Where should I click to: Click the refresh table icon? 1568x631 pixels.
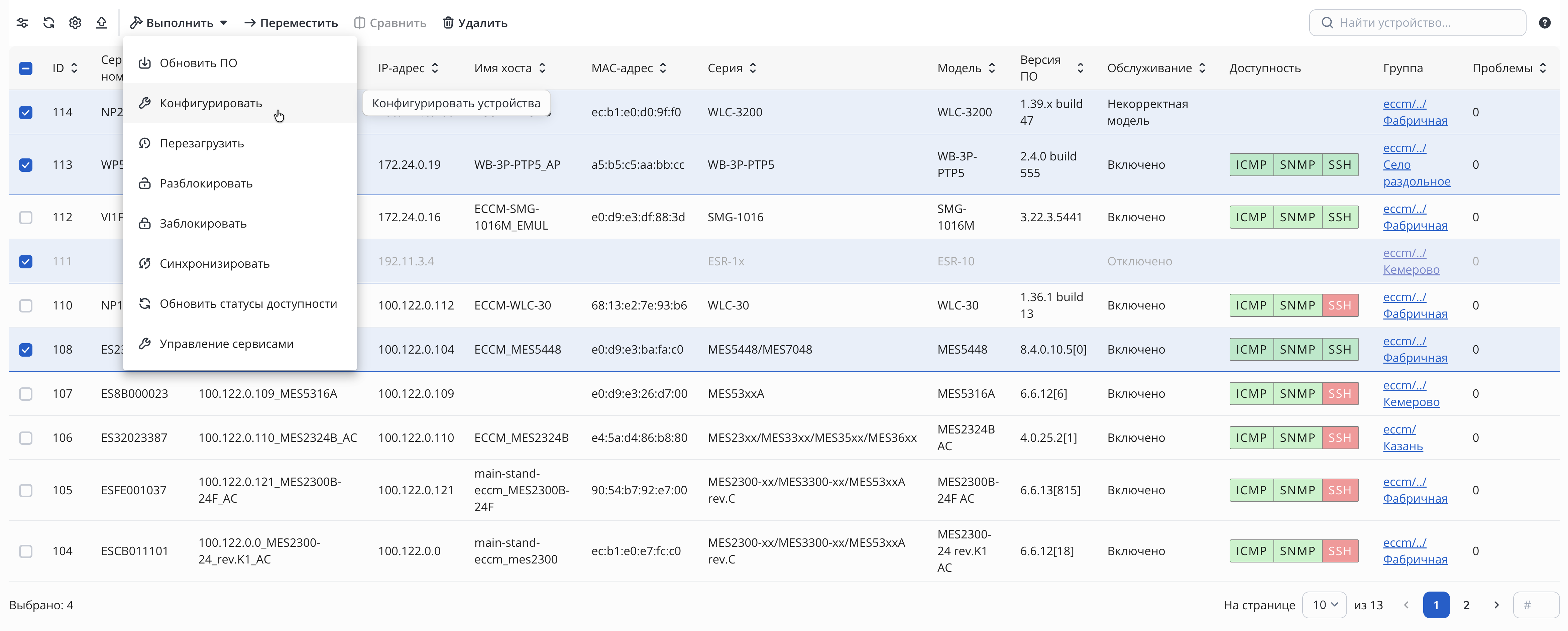click(x=49, y=23)
